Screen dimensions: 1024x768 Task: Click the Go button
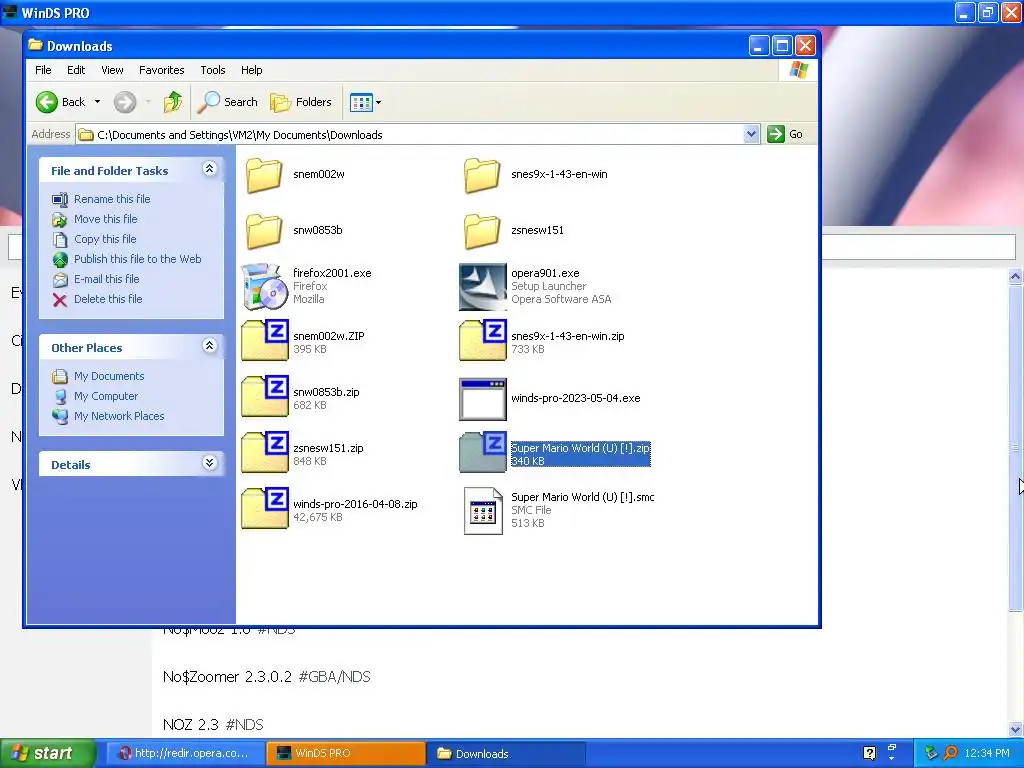pos(785,134)
